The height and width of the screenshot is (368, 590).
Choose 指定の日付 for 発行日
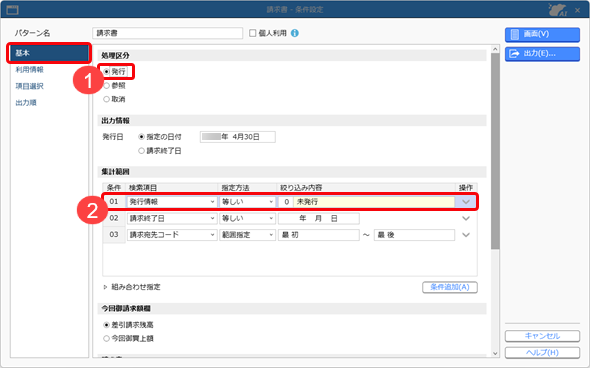tap(141, 137)
